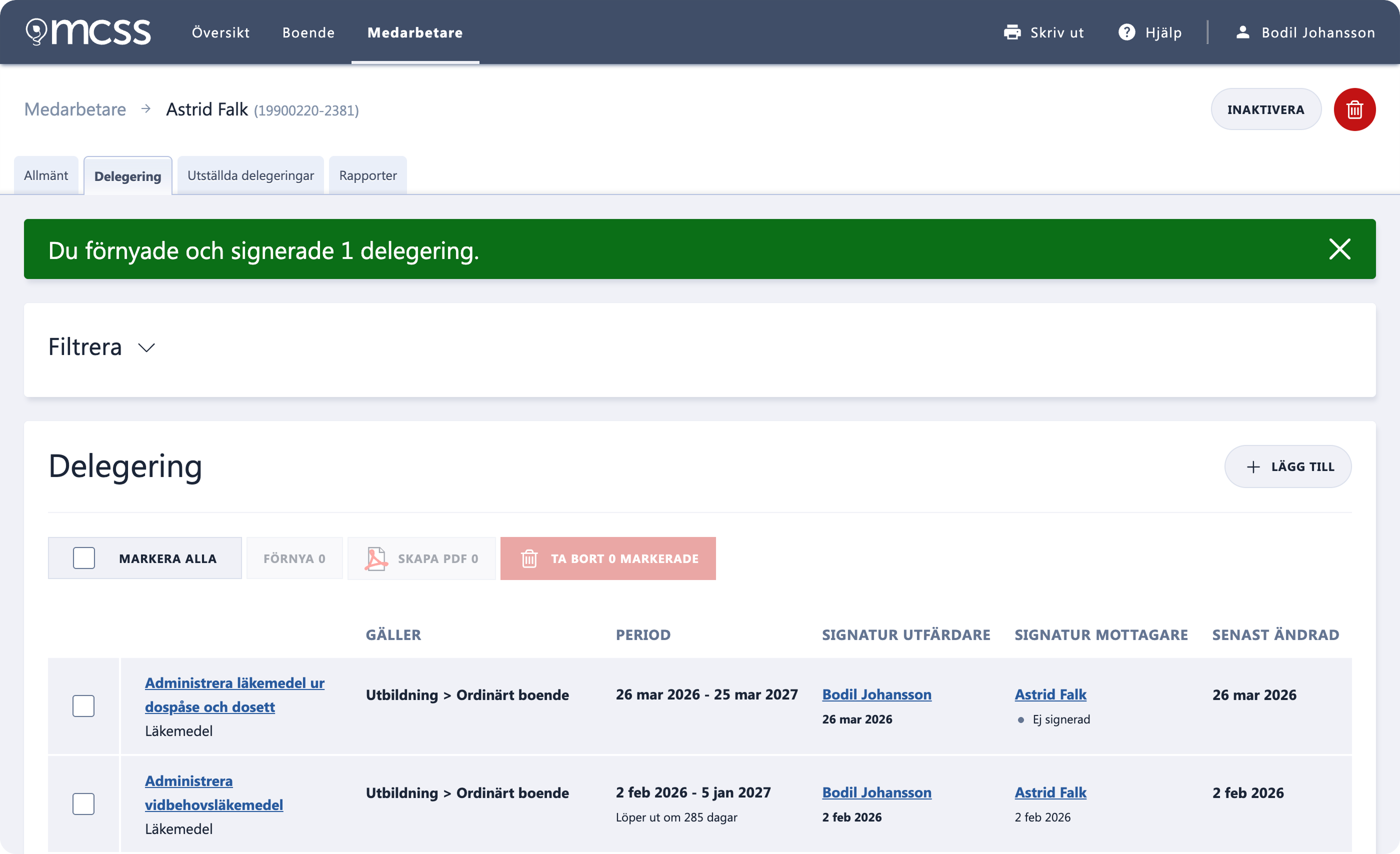Switch to the Delegering tab
This screenshot has width=1400, height=854.
(x=128, y=176)
